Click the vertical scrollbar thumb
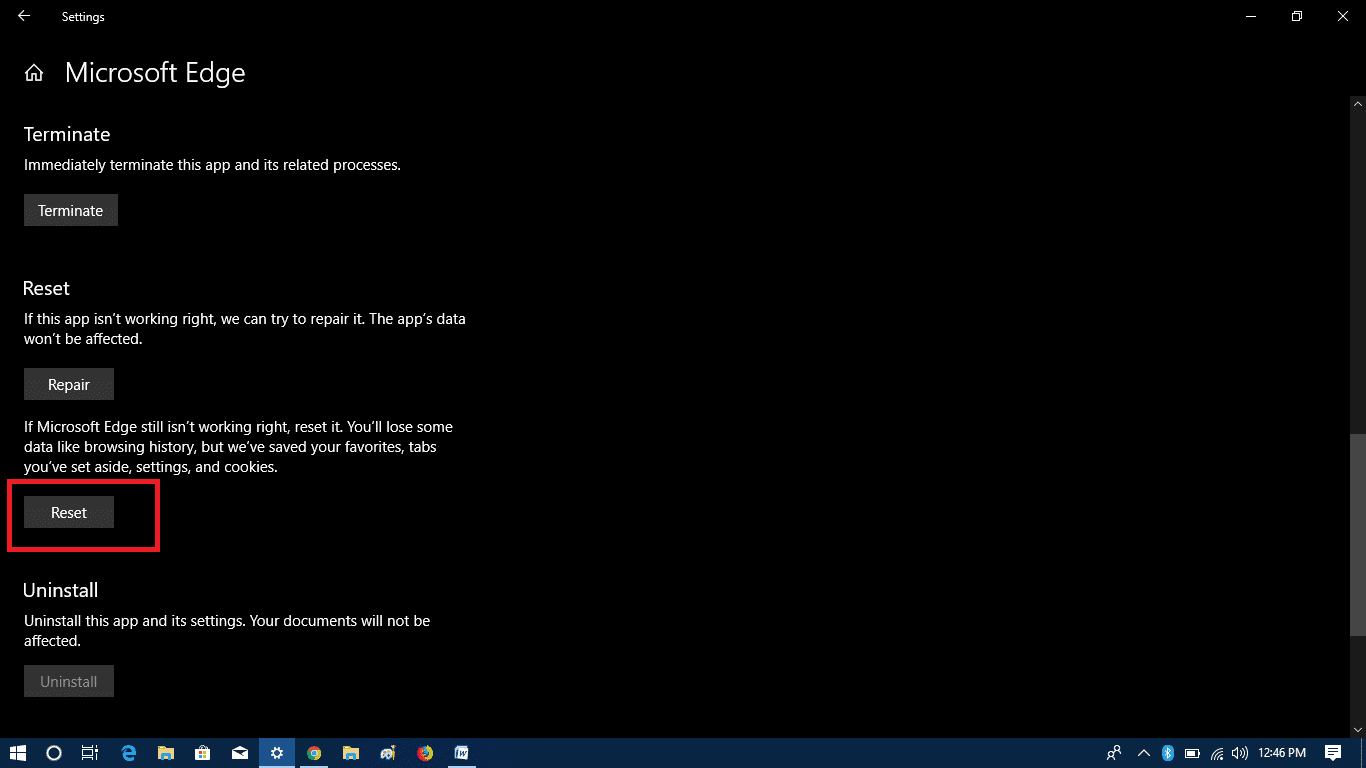Viewport: 1366px width, 768px height. (1358, 535)
